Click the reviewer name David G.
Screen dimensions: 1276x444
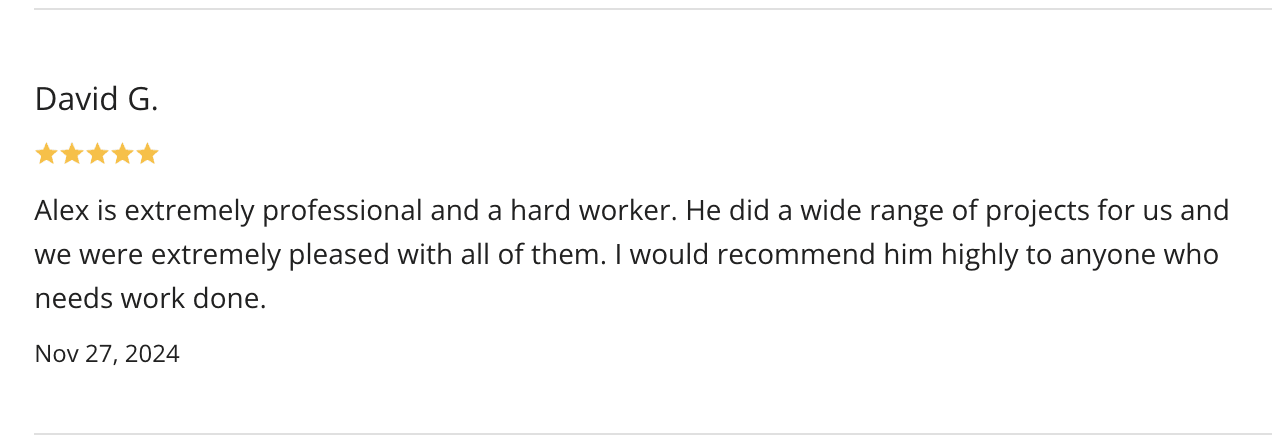tap(96, 99)
